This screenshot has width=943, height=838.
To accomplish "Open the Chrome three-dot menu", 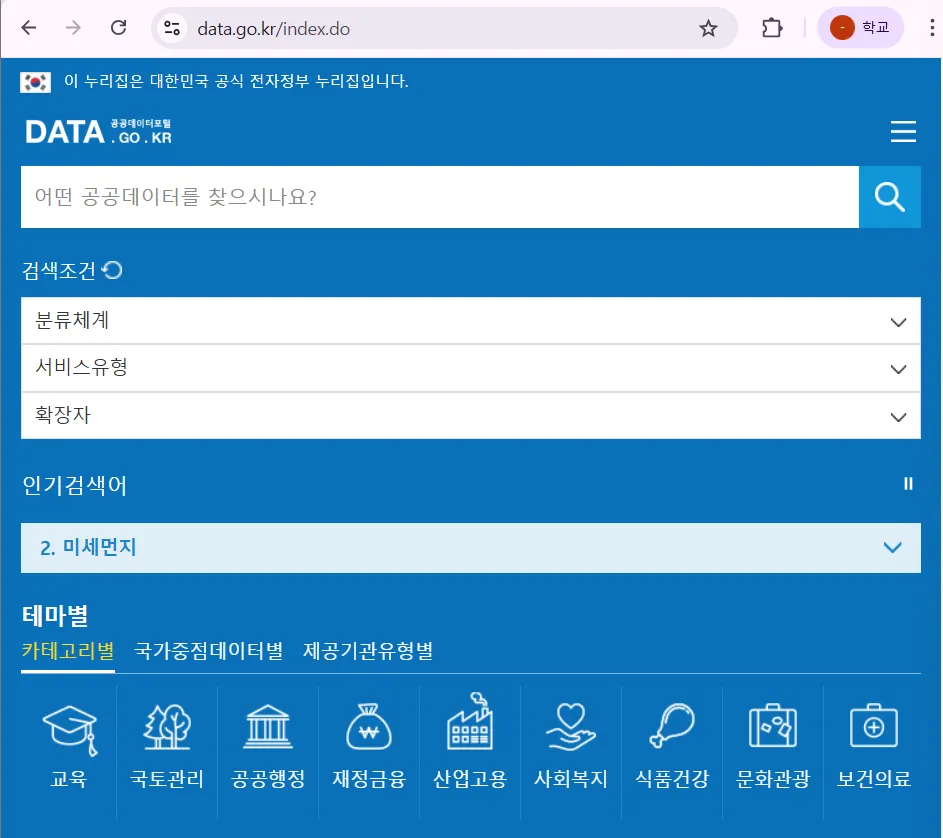I will [932, 28].
